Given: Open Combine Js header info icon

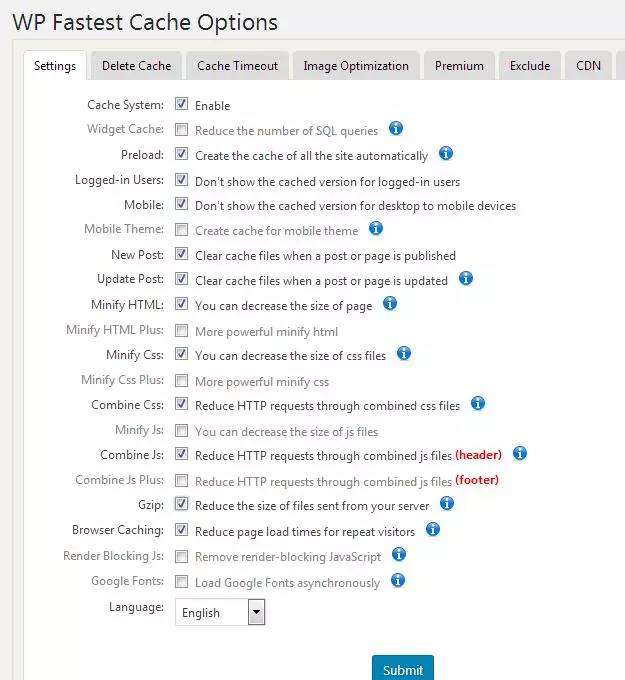Looking at the screenshot, I should [520, 454].
